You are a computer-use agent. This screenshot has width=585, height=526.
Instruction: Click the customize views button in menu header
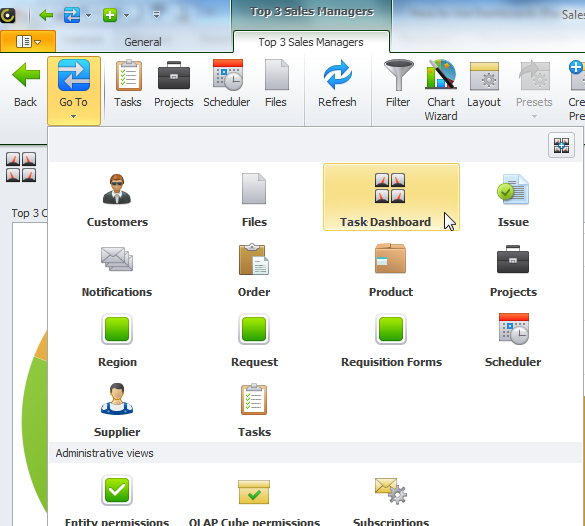point(561,145)
